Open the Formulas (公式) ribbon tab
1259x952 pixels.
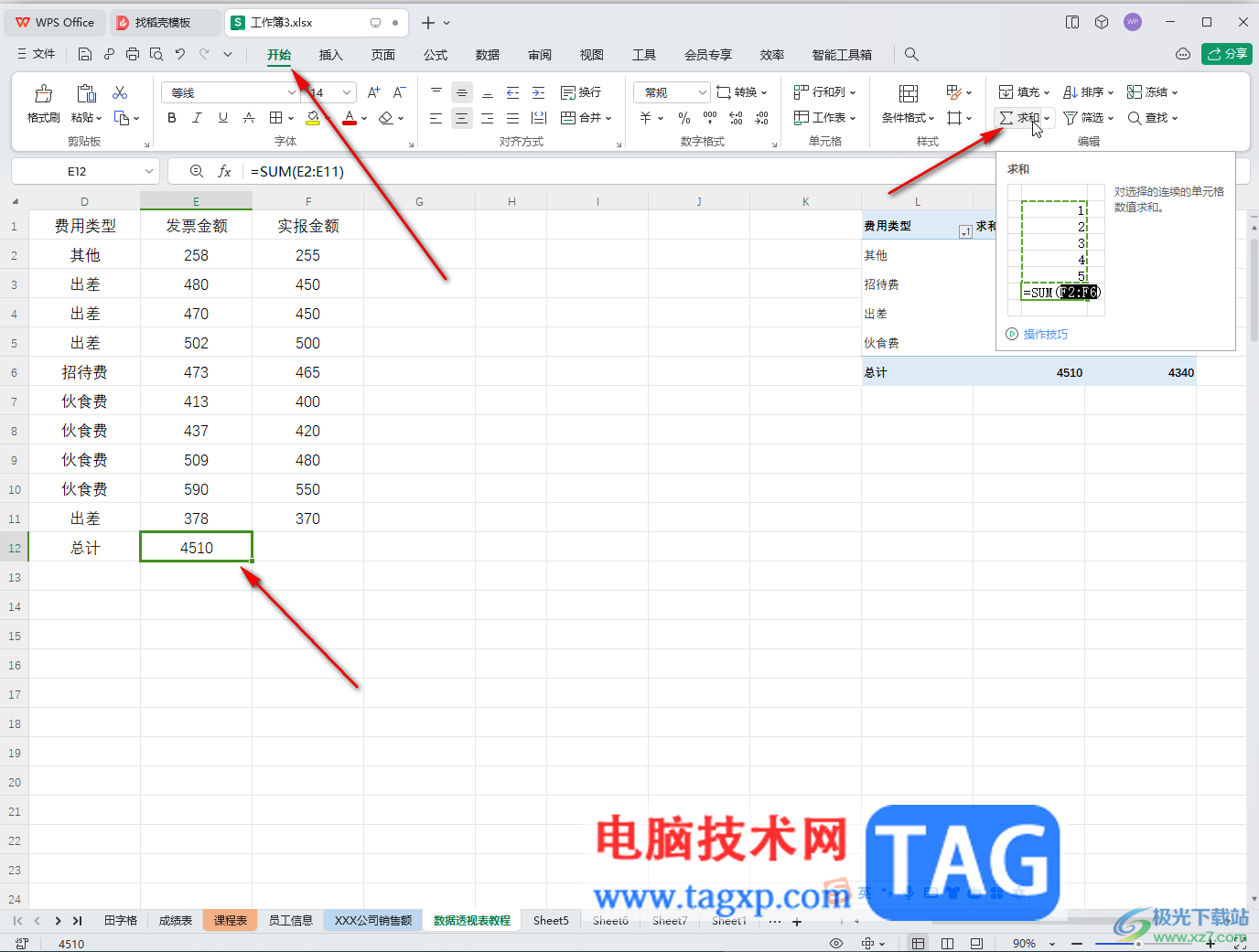[x=436, y=55]
